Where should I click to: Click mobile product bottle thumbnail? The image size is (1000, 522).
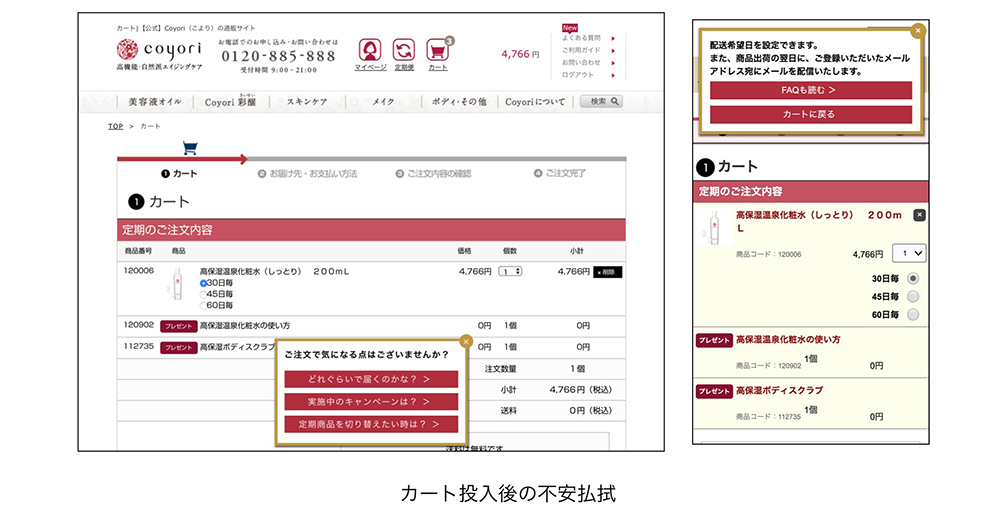[x=714, y=228]
